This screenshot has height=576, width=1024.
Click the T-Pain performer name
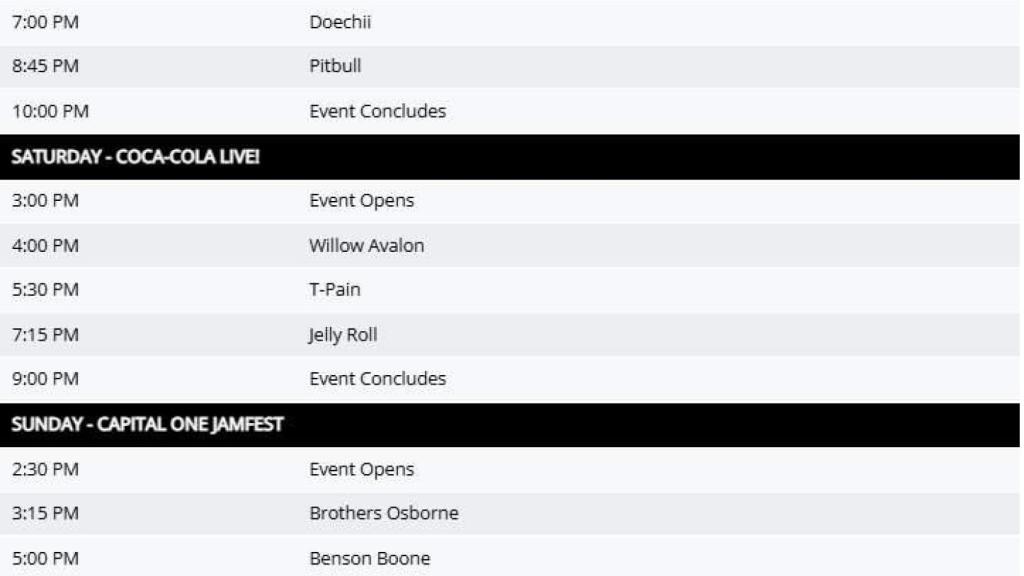335,290
